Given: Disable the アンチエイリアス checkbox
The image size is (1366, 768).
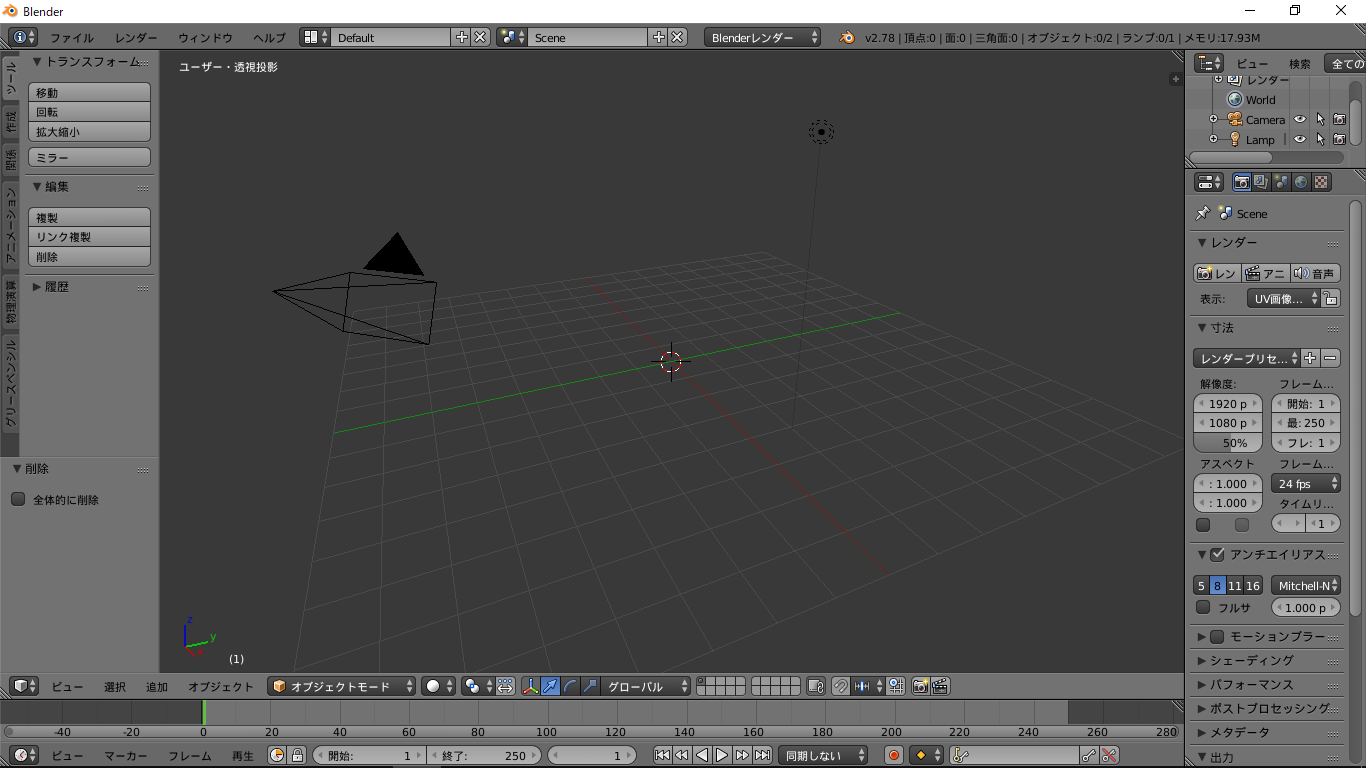Looking at the screenshot, I should tap(1217, 554).
